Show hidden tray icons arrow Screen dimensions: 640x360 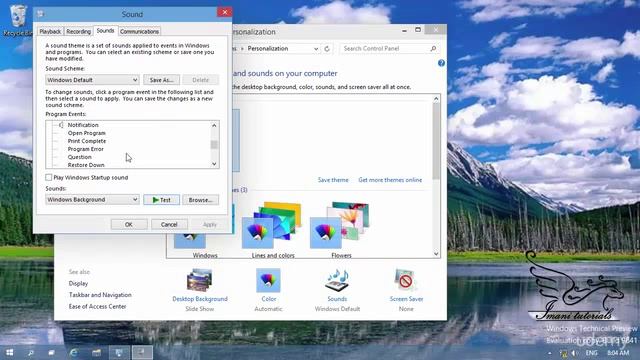(550, 353)
